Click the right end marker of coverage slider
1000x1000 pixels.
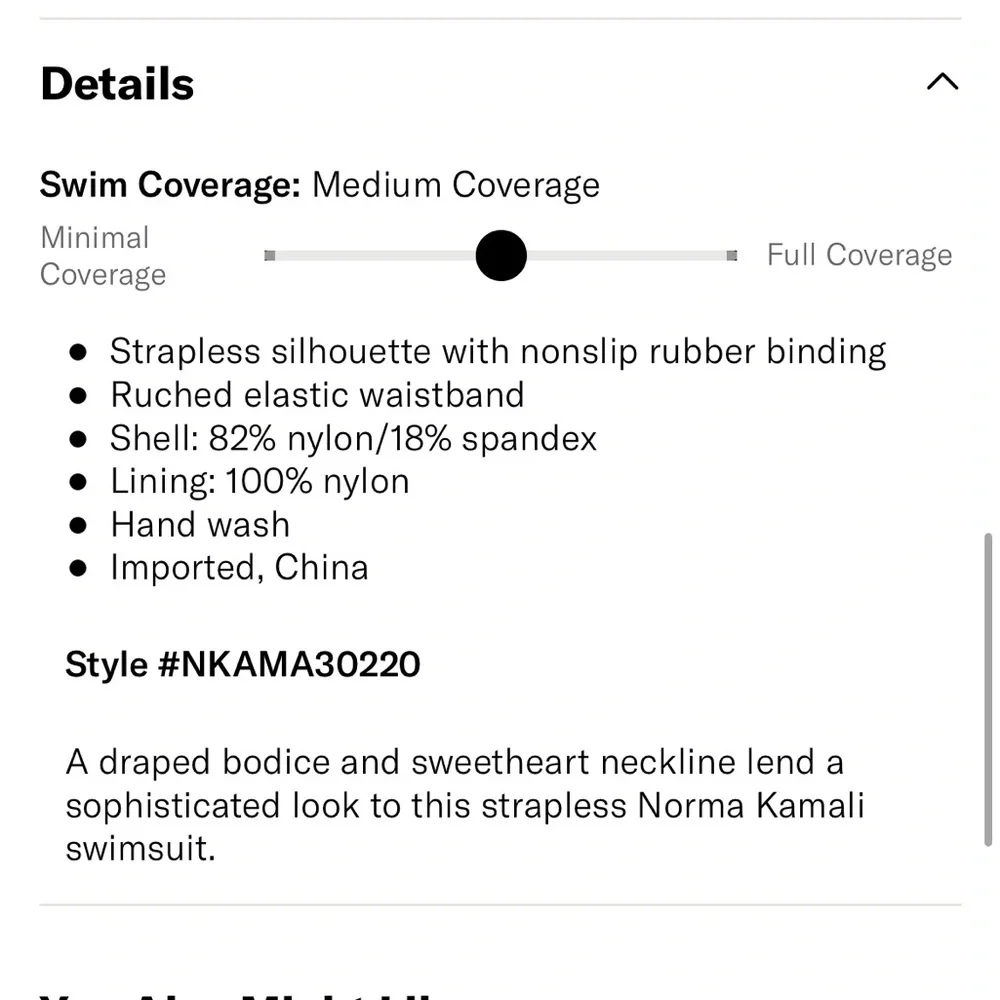[x=732, y=256]
